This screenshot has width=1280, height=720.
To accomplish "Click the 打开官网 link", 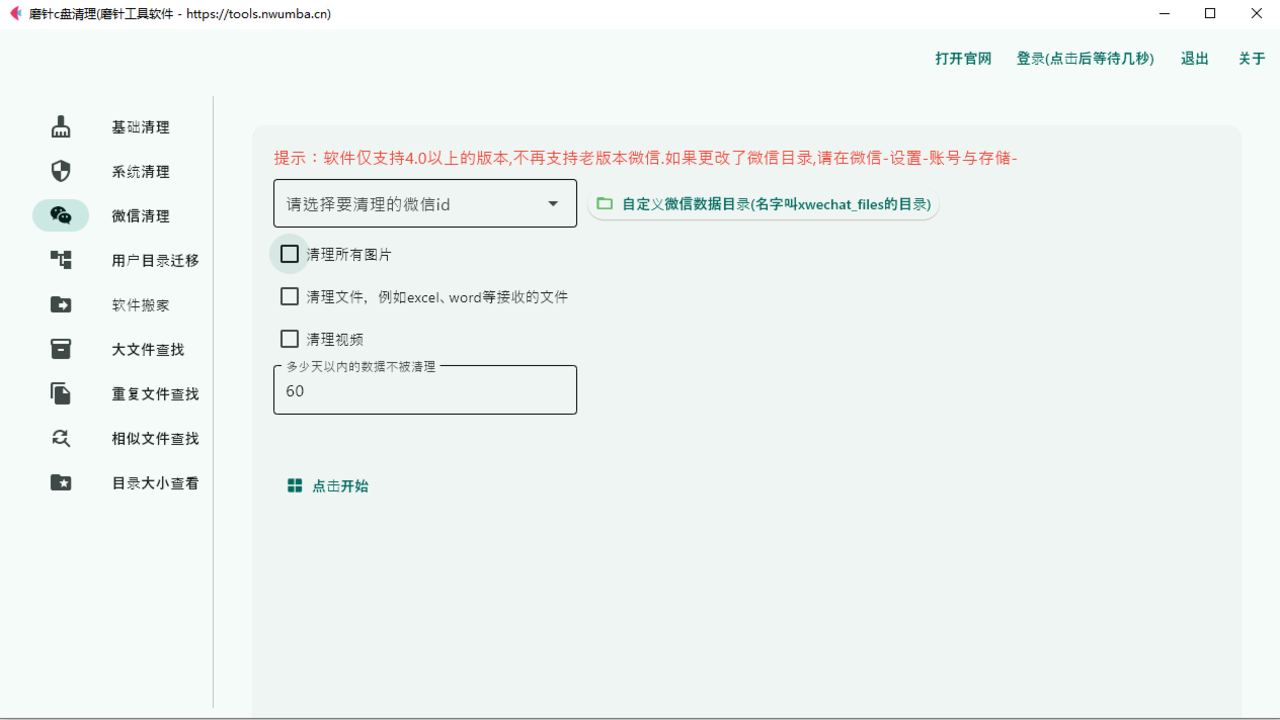I will pyautogui.click(x=963, y=58).
